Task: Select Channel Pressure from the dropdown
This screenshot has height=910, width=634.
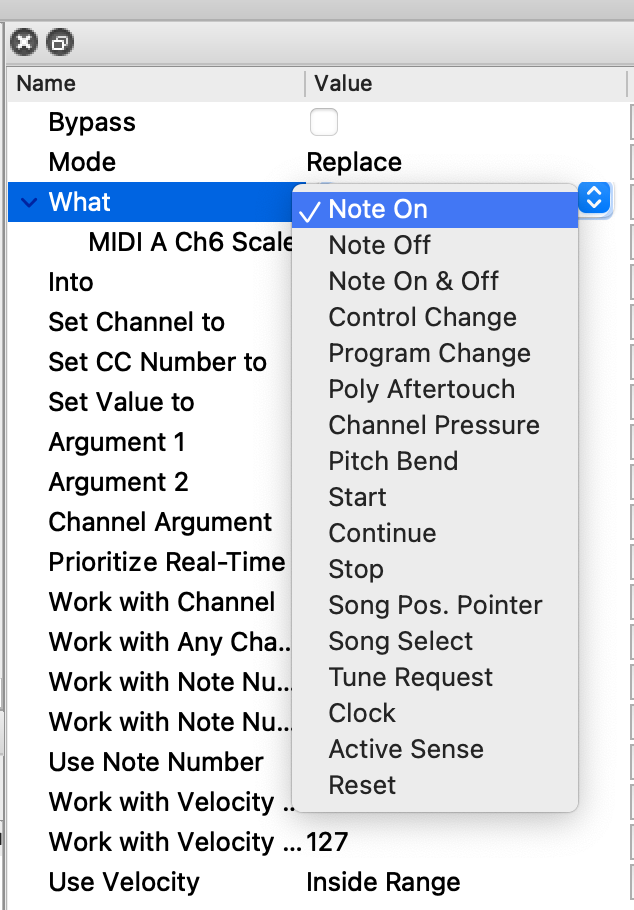Action: 433,425
